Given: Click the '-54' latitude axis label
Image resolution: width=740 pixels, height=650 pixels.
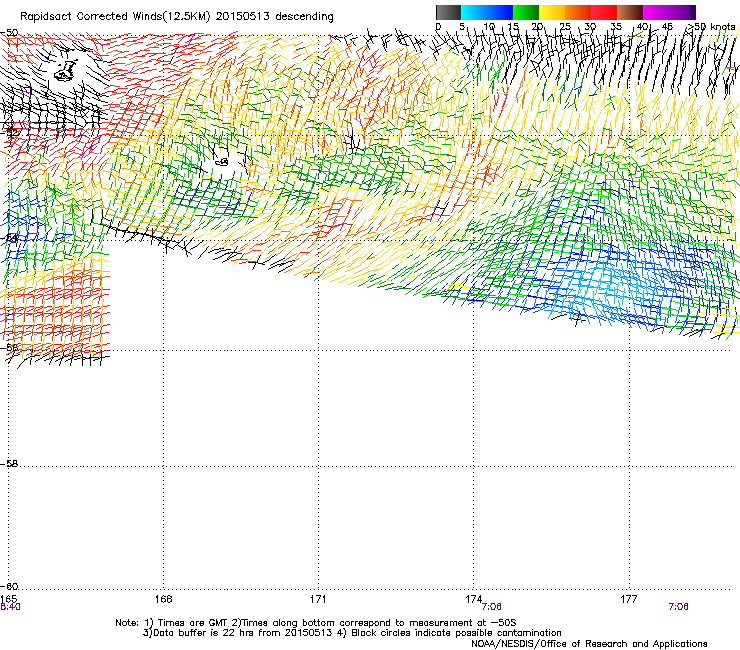Looking at the screenshot, I should [x=9, y=238].
